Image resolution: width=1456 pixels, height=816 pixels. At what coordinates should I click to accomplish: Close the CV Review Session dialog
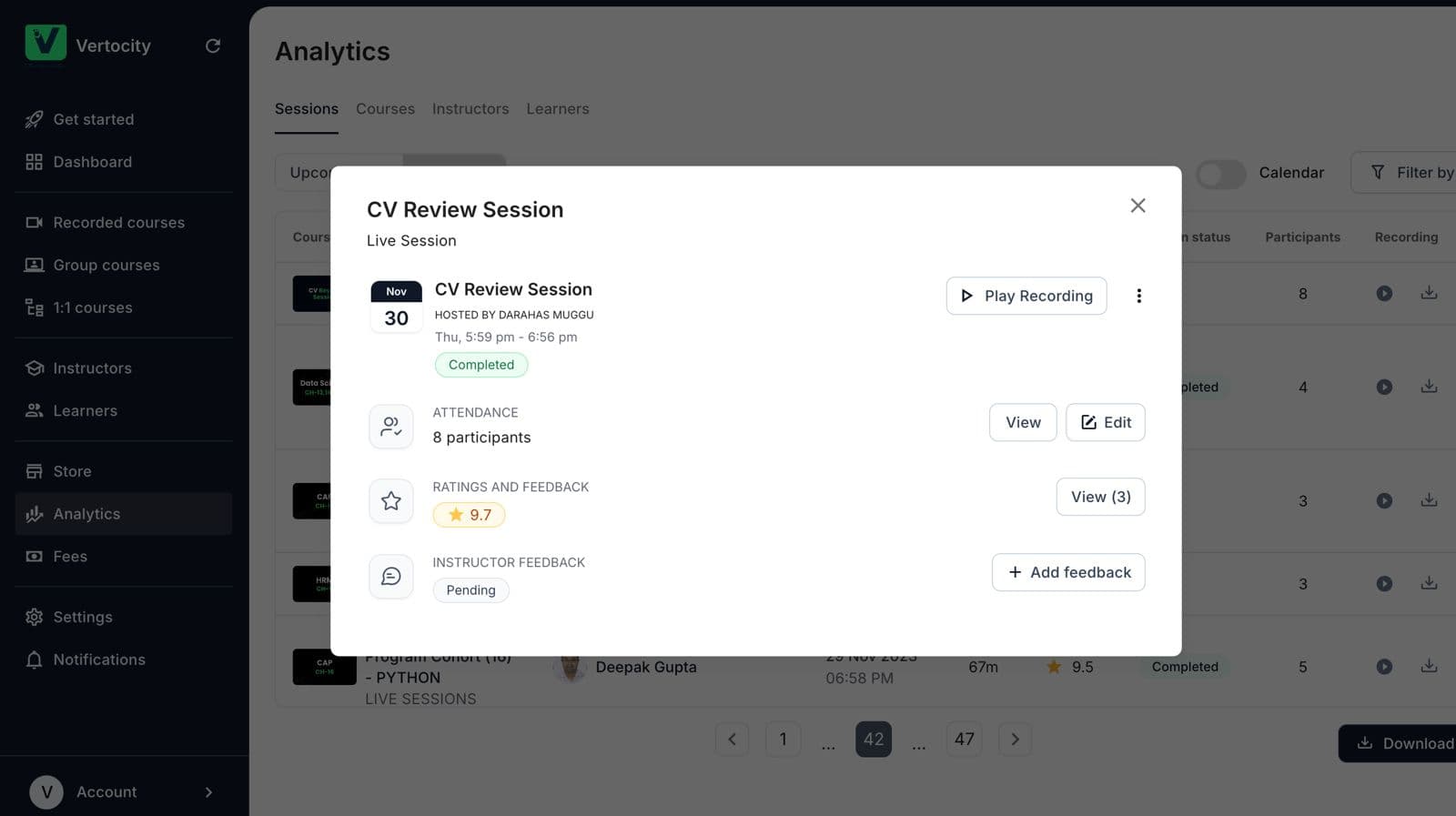1137,206
